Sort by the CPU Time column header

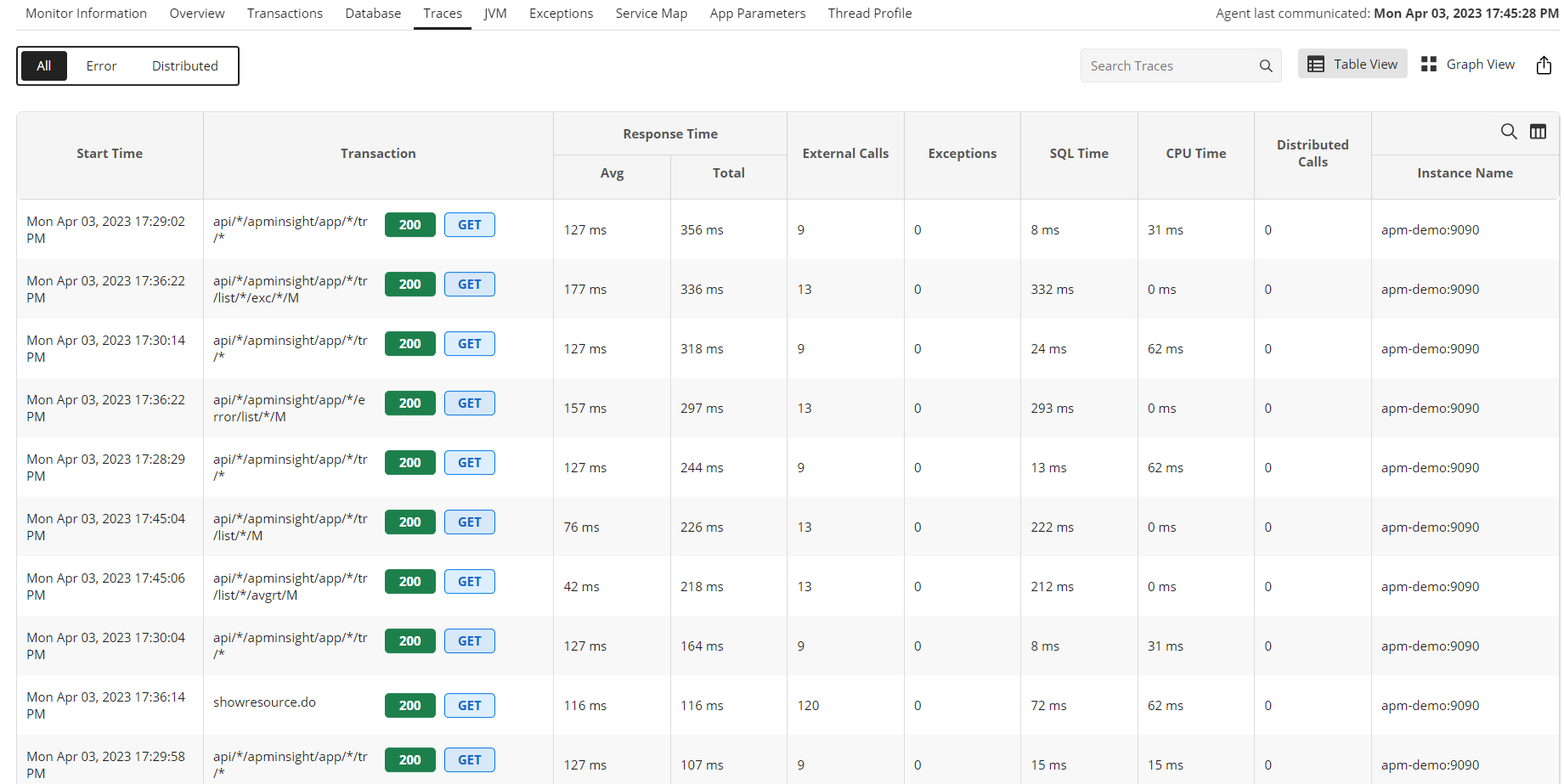1195,153
